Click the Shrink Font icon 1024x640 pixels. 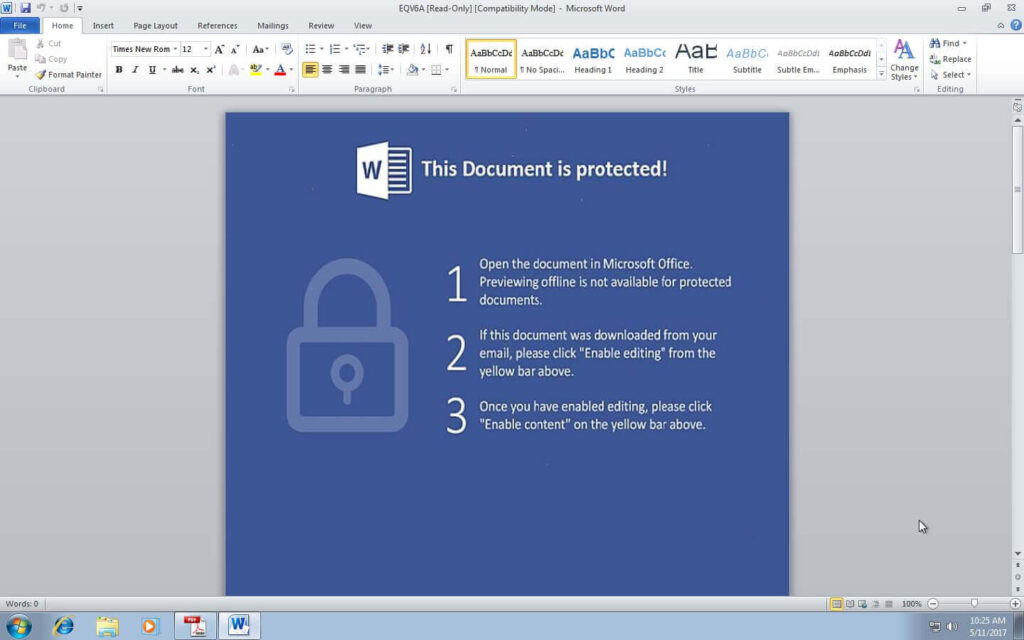pyautogui.click(x=235, y=49)
